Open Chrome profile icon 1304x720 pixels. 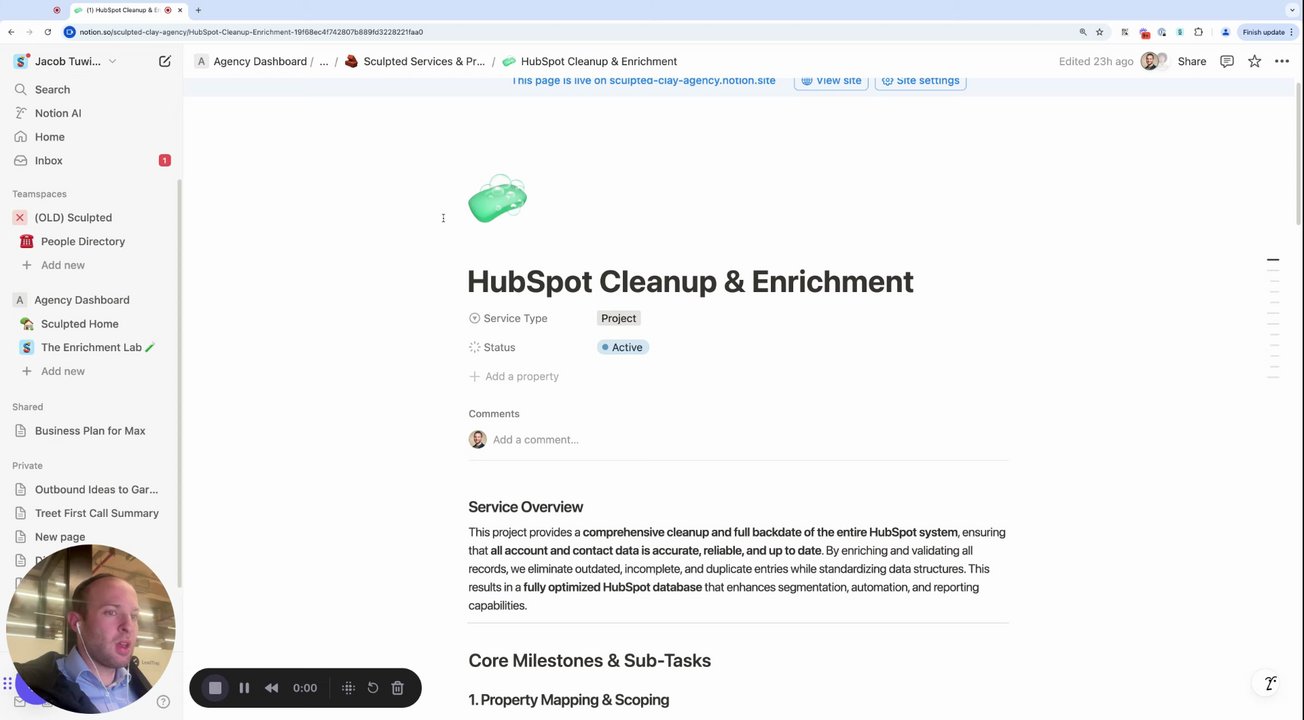pos(1226,32)
